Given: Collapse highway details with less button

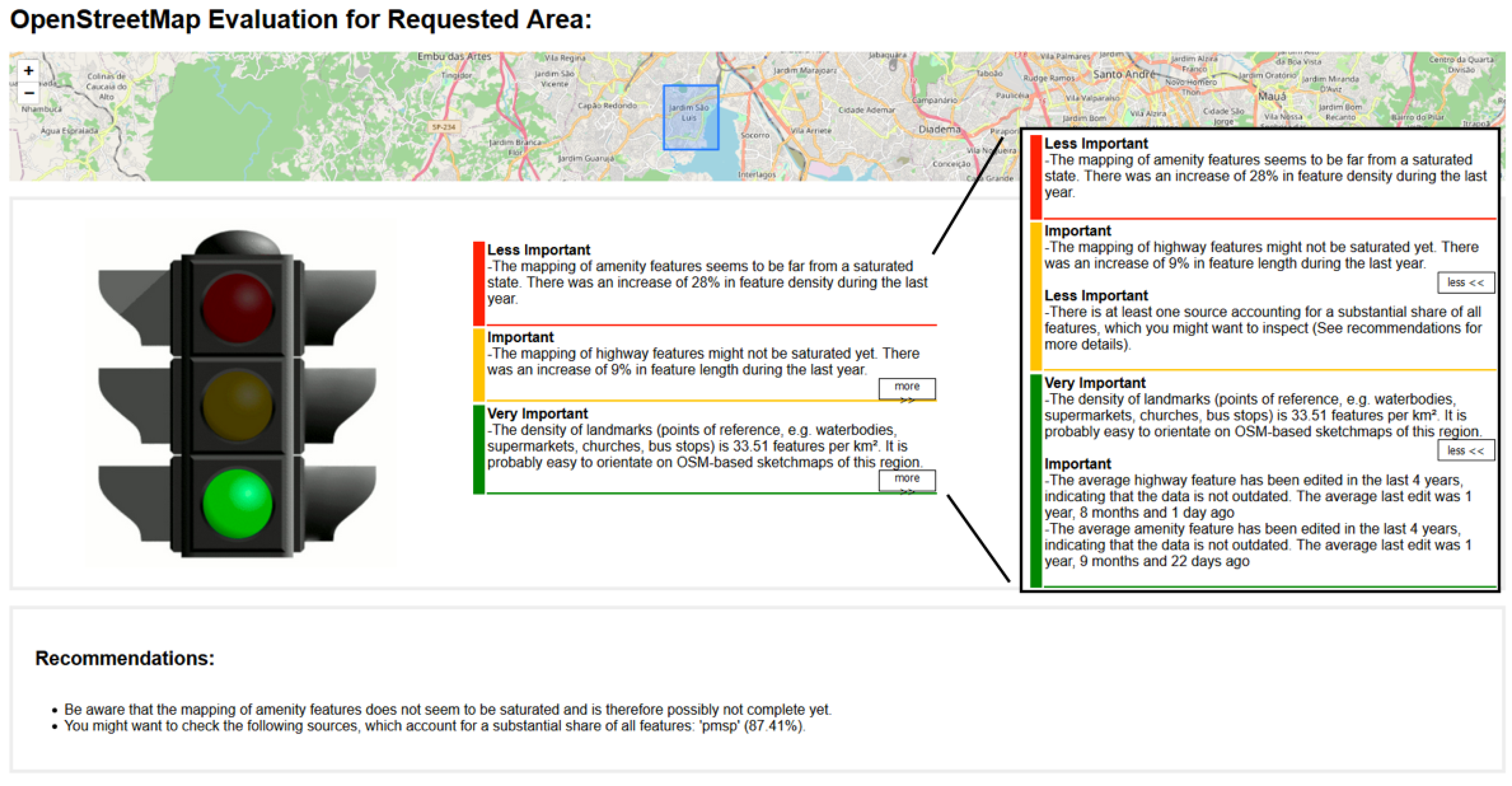Looking at the screenshot, I should pyautogui.click(x=1465, y=282).
